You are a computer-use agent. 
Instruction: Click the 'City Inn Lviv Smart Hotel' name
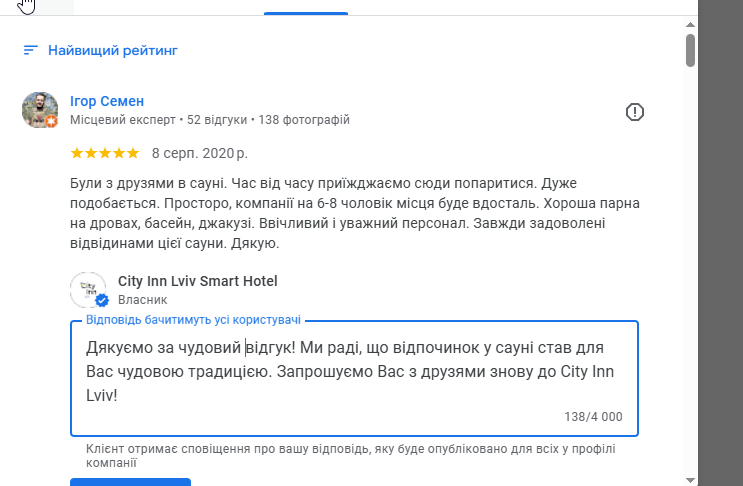click(198, 281)
